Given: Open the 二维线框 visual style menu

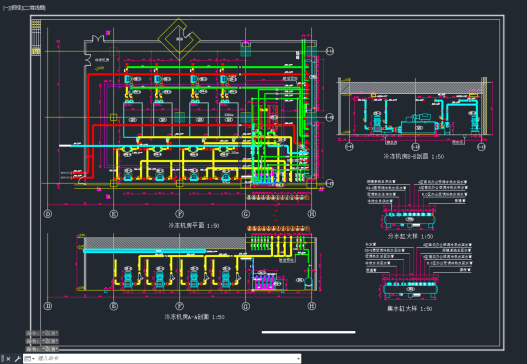Looking at the screenshot, I should [34, 8].
